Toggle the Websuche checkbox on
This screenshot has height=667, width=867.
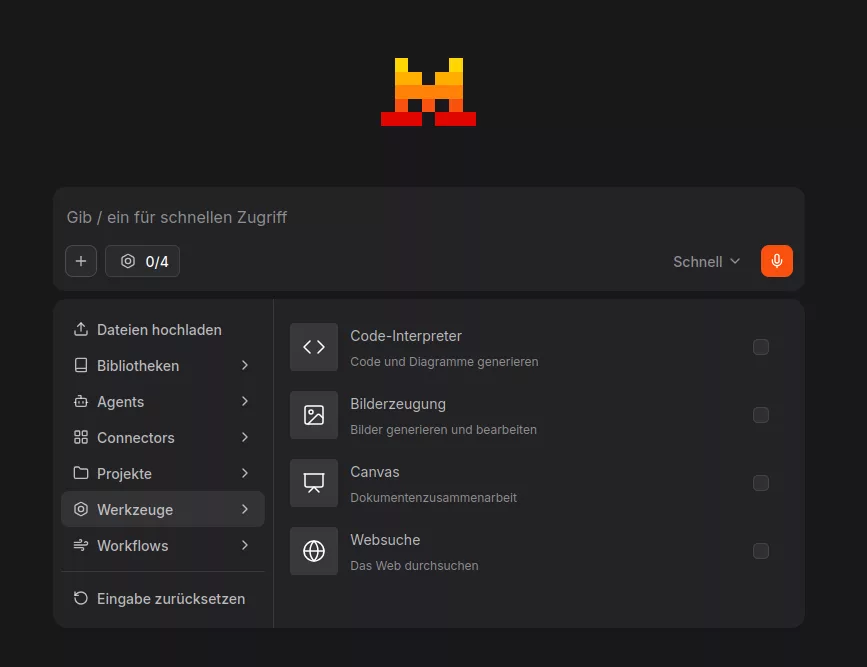pos(761,551)
